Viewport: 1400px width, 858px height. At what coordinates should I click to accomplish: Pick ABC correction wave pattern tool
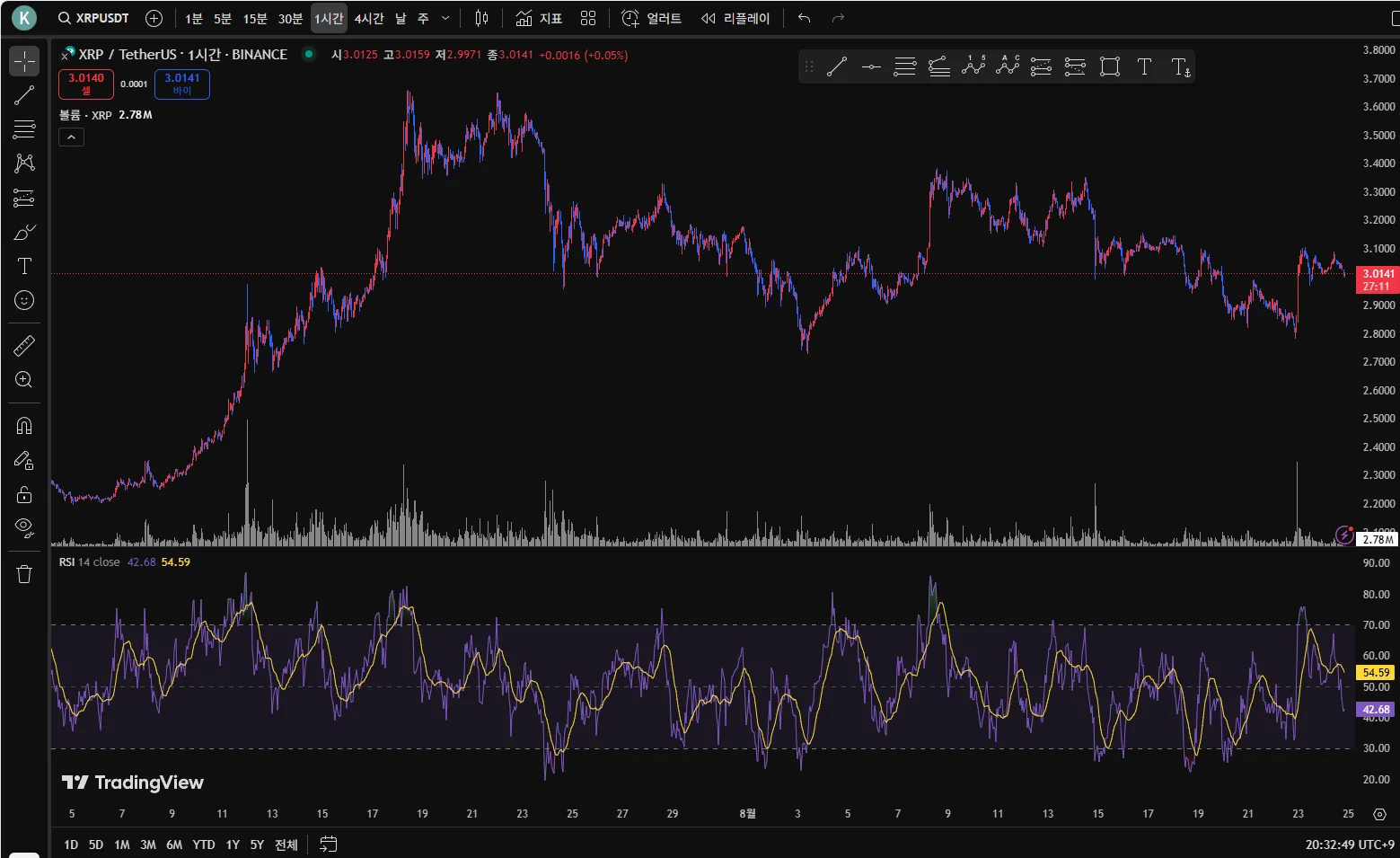click(x=1008, y=66)
